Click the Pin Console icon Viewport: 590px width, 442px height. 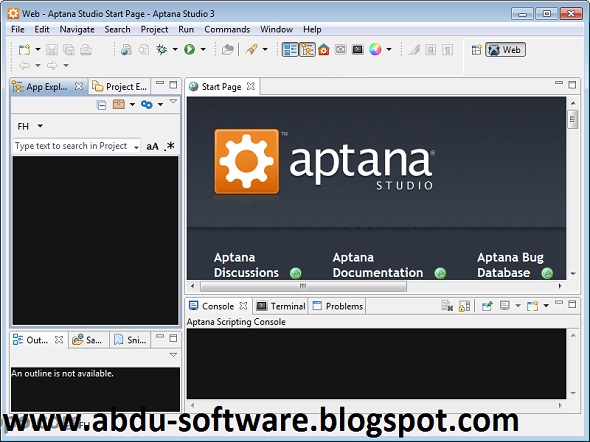pos(487,306)
